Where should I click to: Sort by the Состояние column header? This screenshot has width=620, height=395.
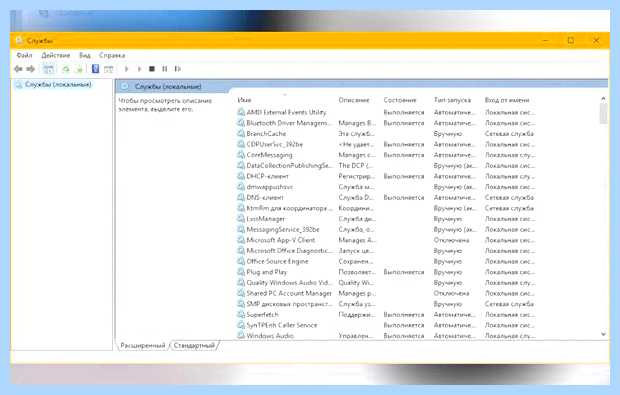400,100
